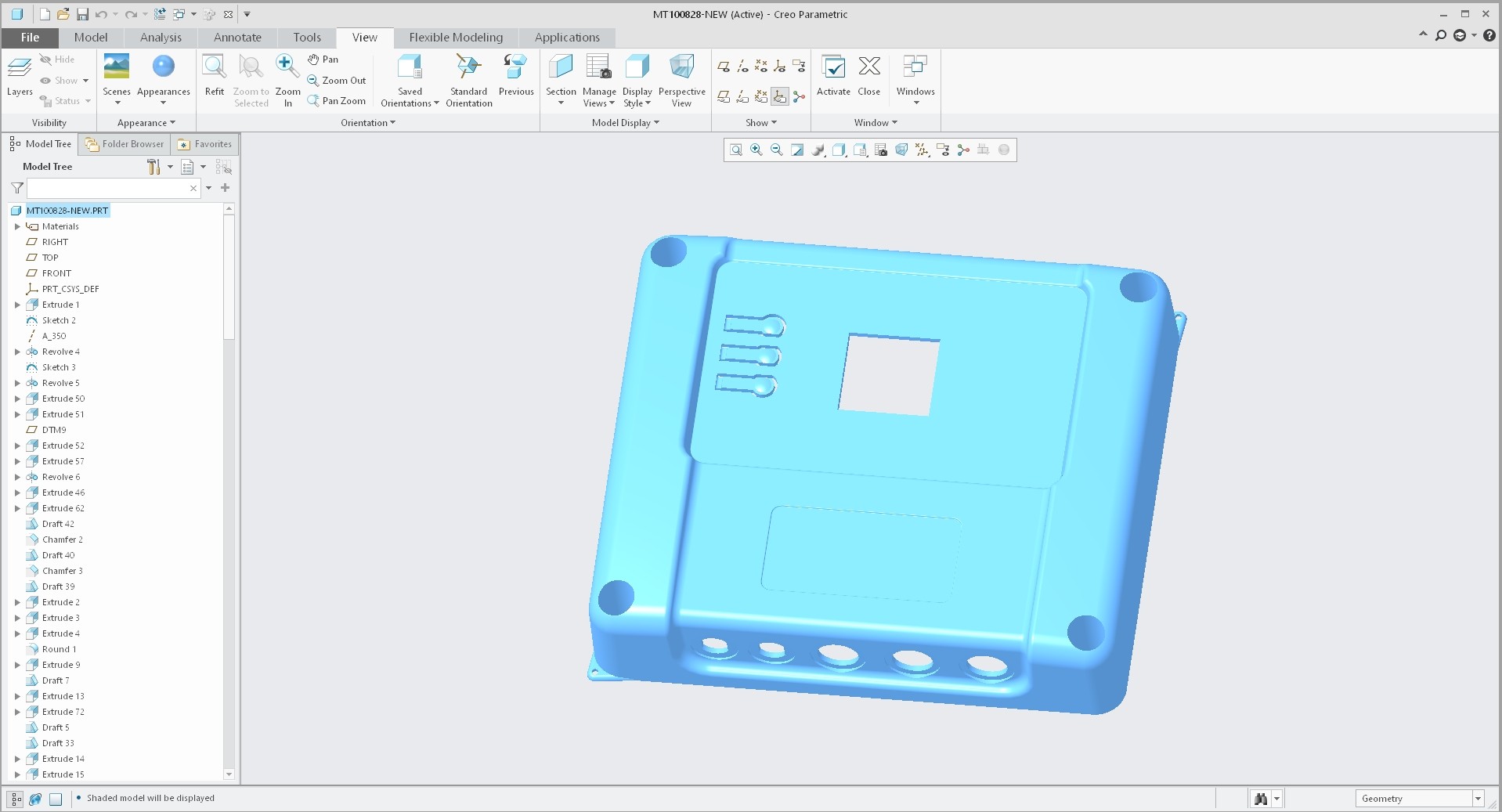This screenshot has width=1502, height=812.
Task: Click Refit icon in graphics toolbar
Action: 736,150
